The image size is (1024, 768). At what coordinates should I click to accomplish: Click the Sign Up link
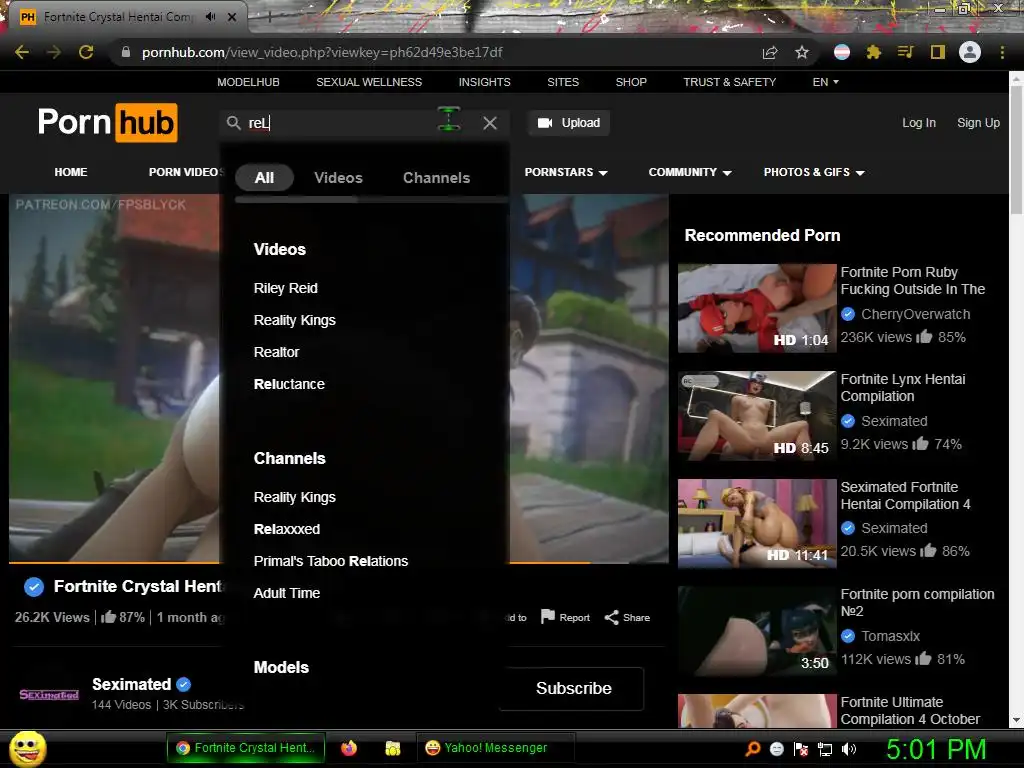(978, 123)
